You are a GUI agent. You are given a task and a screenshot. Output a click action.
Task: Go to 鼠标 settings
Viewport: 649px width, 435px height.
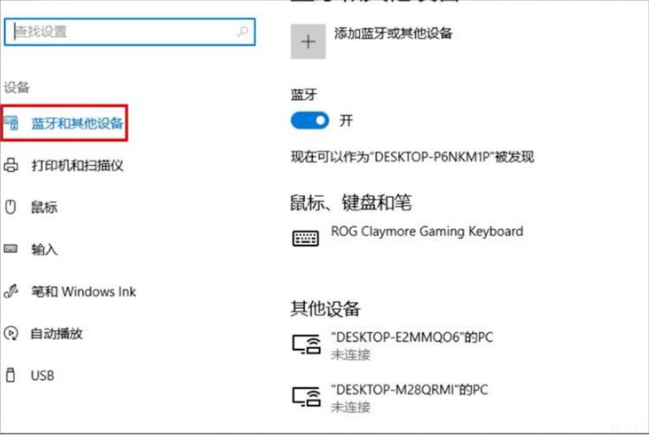point(44,207)
